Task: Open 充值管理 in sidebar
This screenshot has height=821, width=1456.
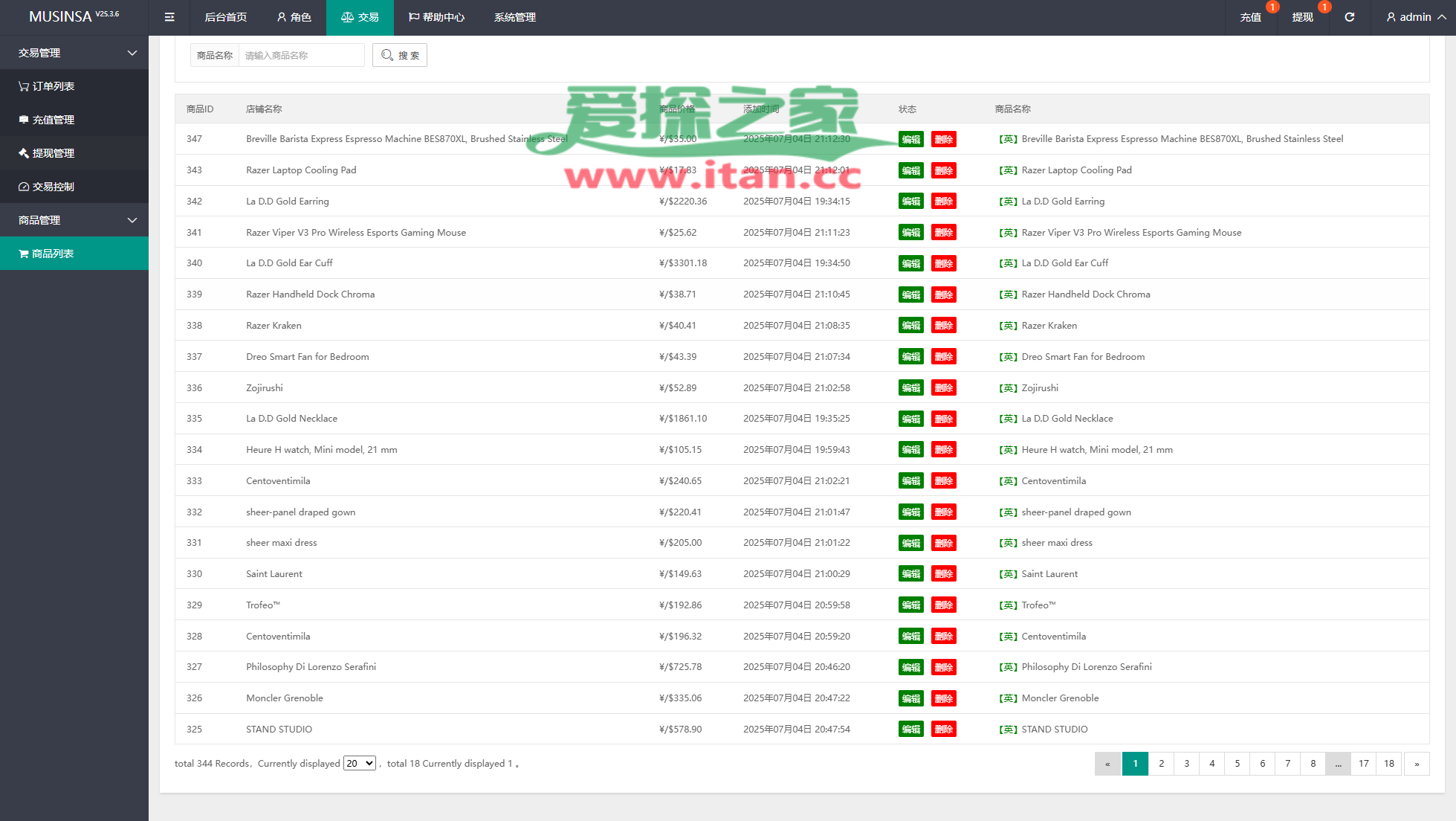Action: (52, 120)
